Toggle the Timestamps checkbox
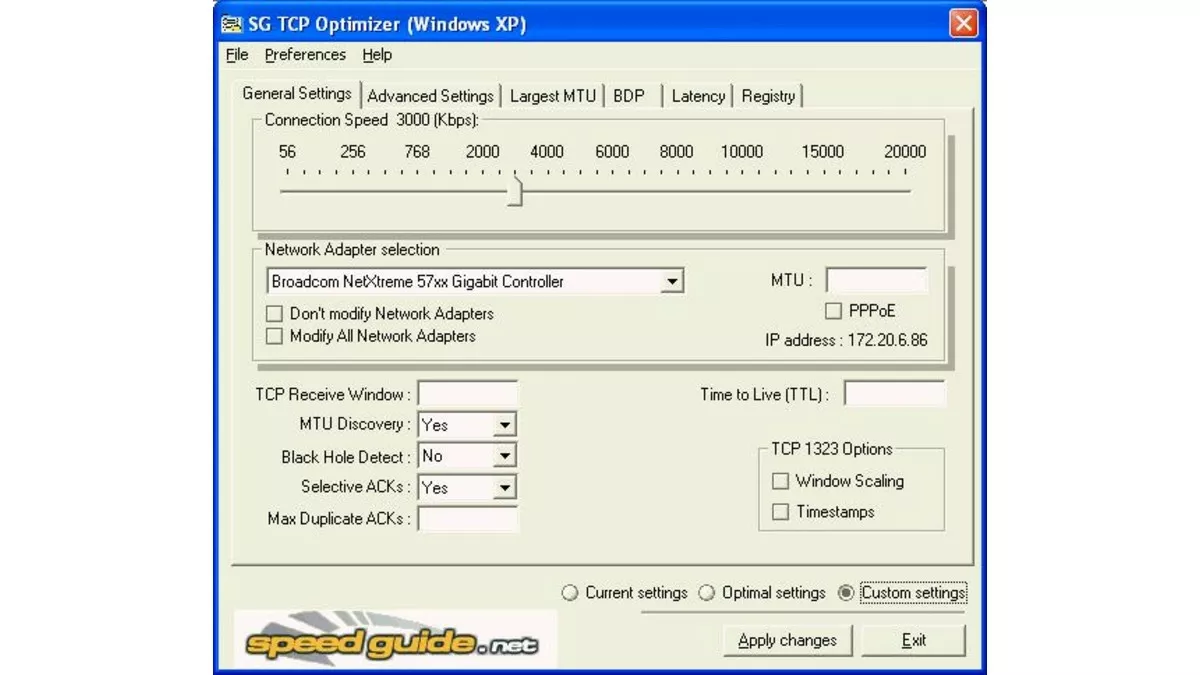1200x675 pixels. tap(780, 511)
